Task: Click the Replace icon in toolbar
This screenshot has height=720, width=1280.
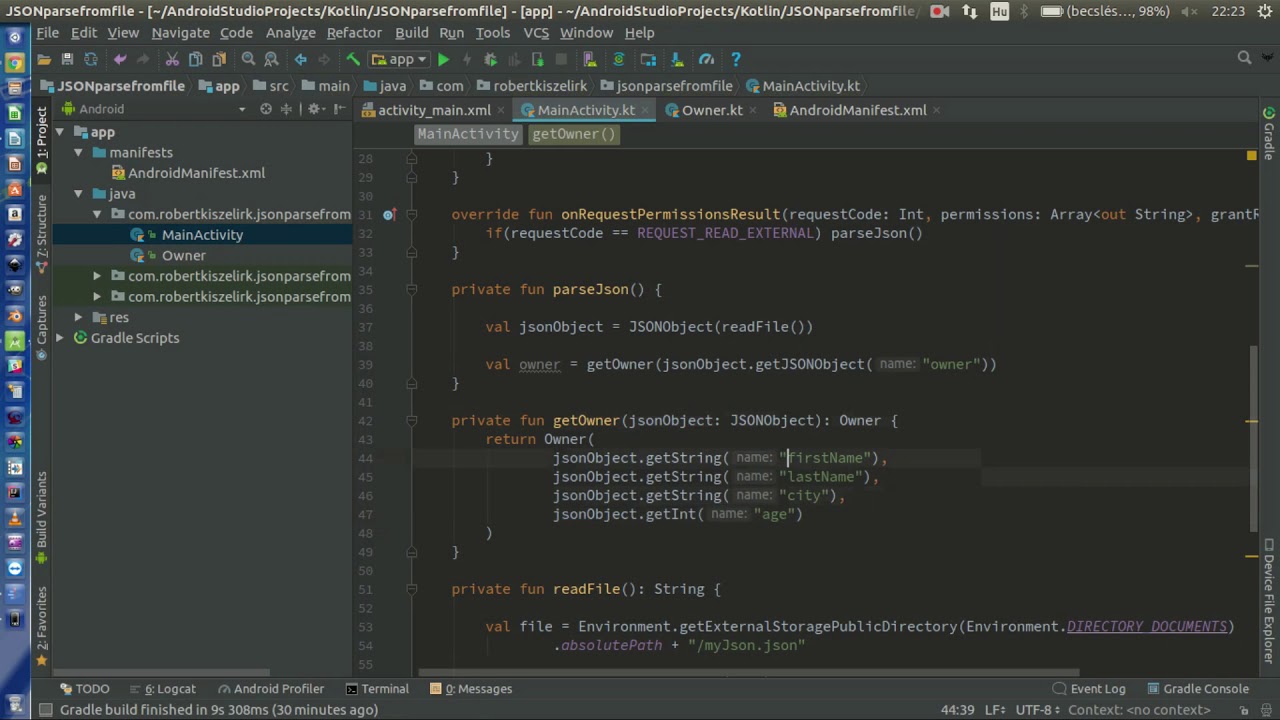Action: (x=271, y=59)
